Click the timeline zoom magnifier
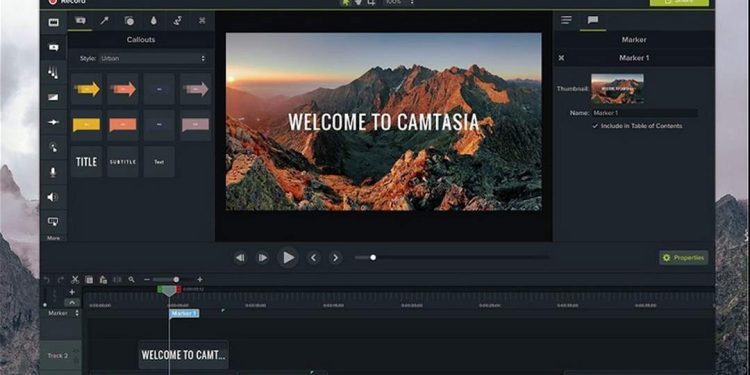Image resolution: width=750 pixels, height=375 pixels. click(x=132, y=280)
